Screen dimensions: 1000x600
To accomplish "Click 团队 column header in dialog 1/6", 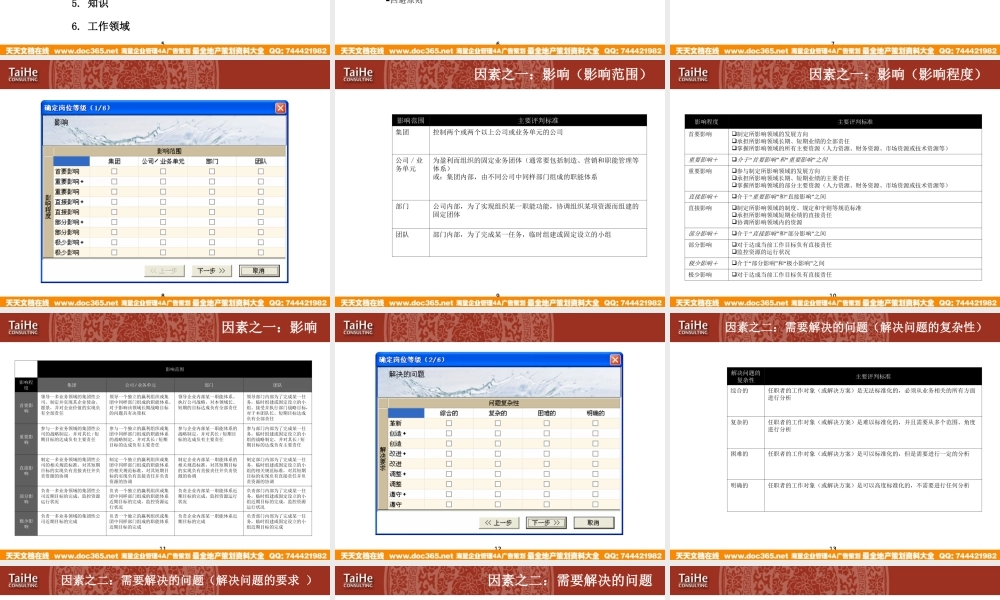I will coord(261,161).
